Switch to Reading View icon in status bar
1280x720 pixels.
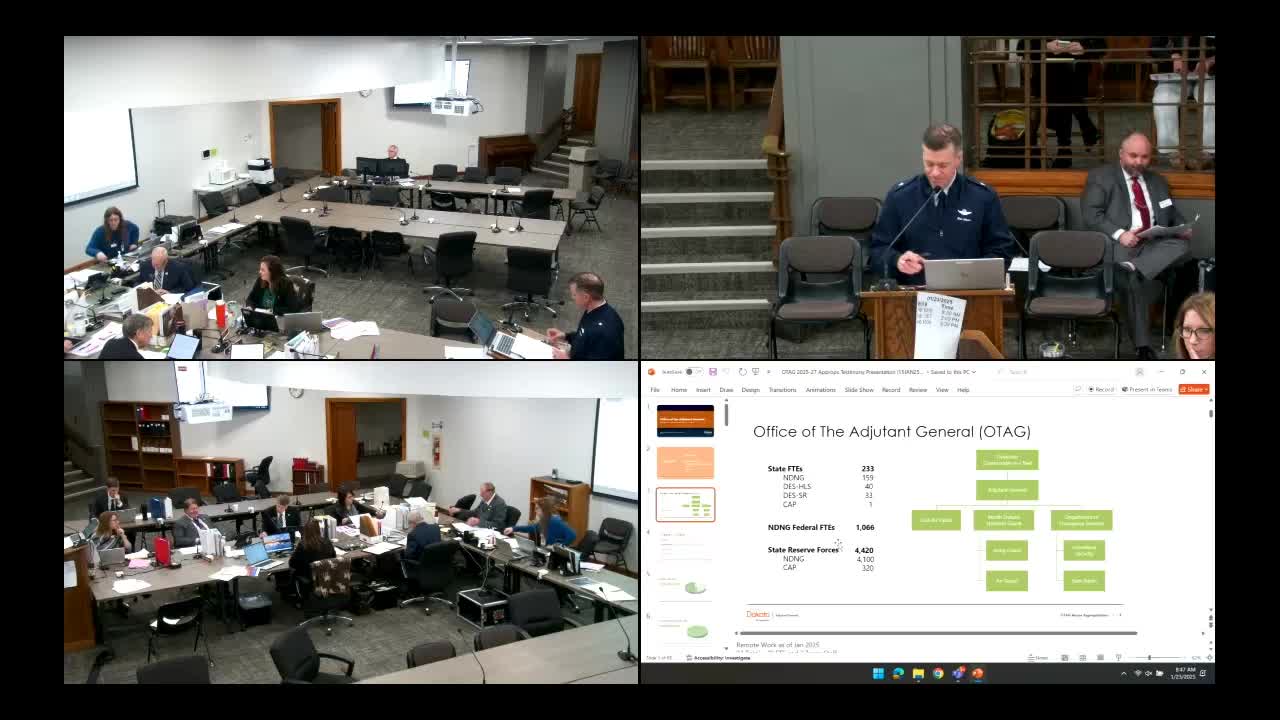(1100, 658)
